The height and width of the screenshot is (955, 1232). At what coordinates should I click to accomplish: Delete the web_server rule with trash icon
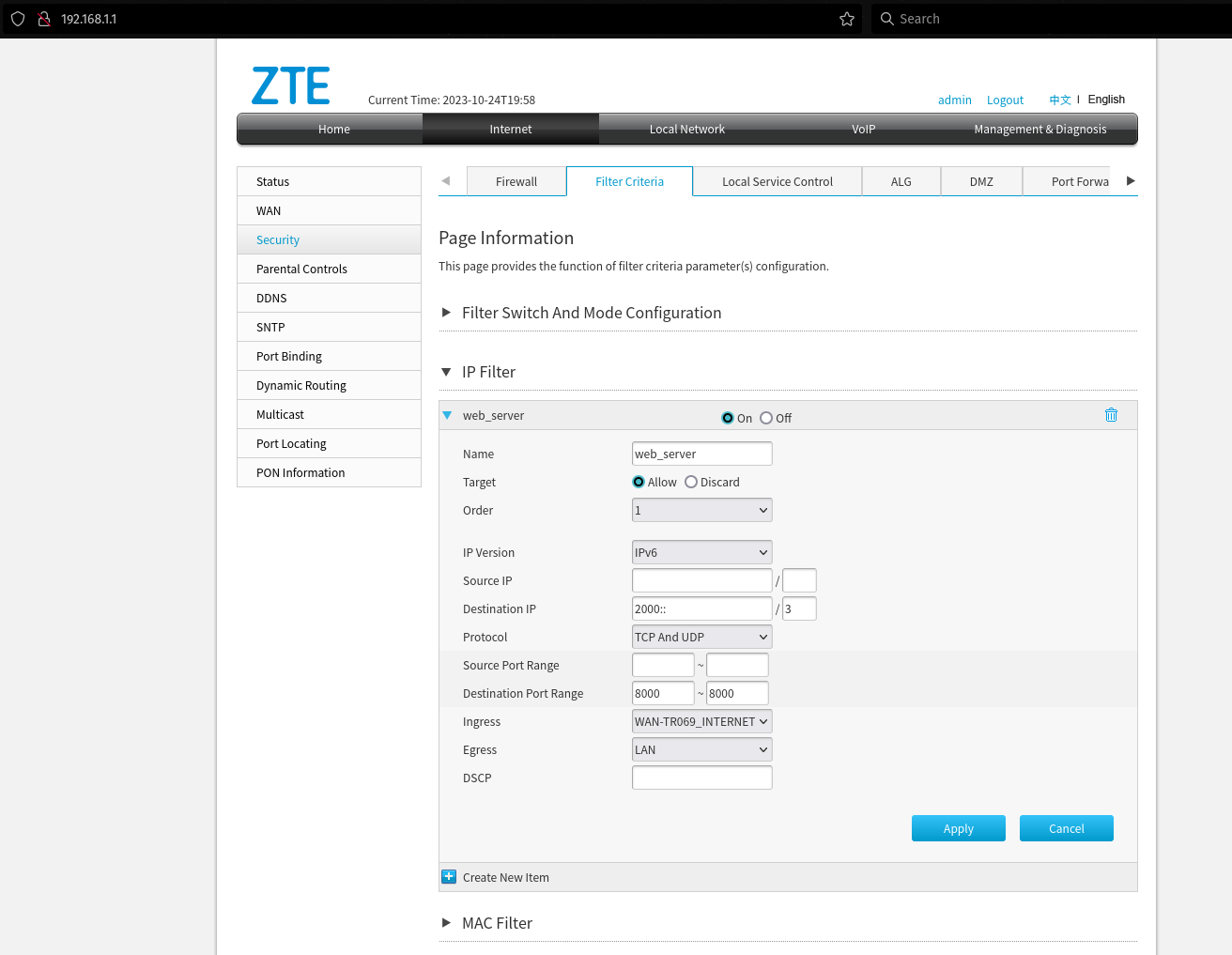1111,415
